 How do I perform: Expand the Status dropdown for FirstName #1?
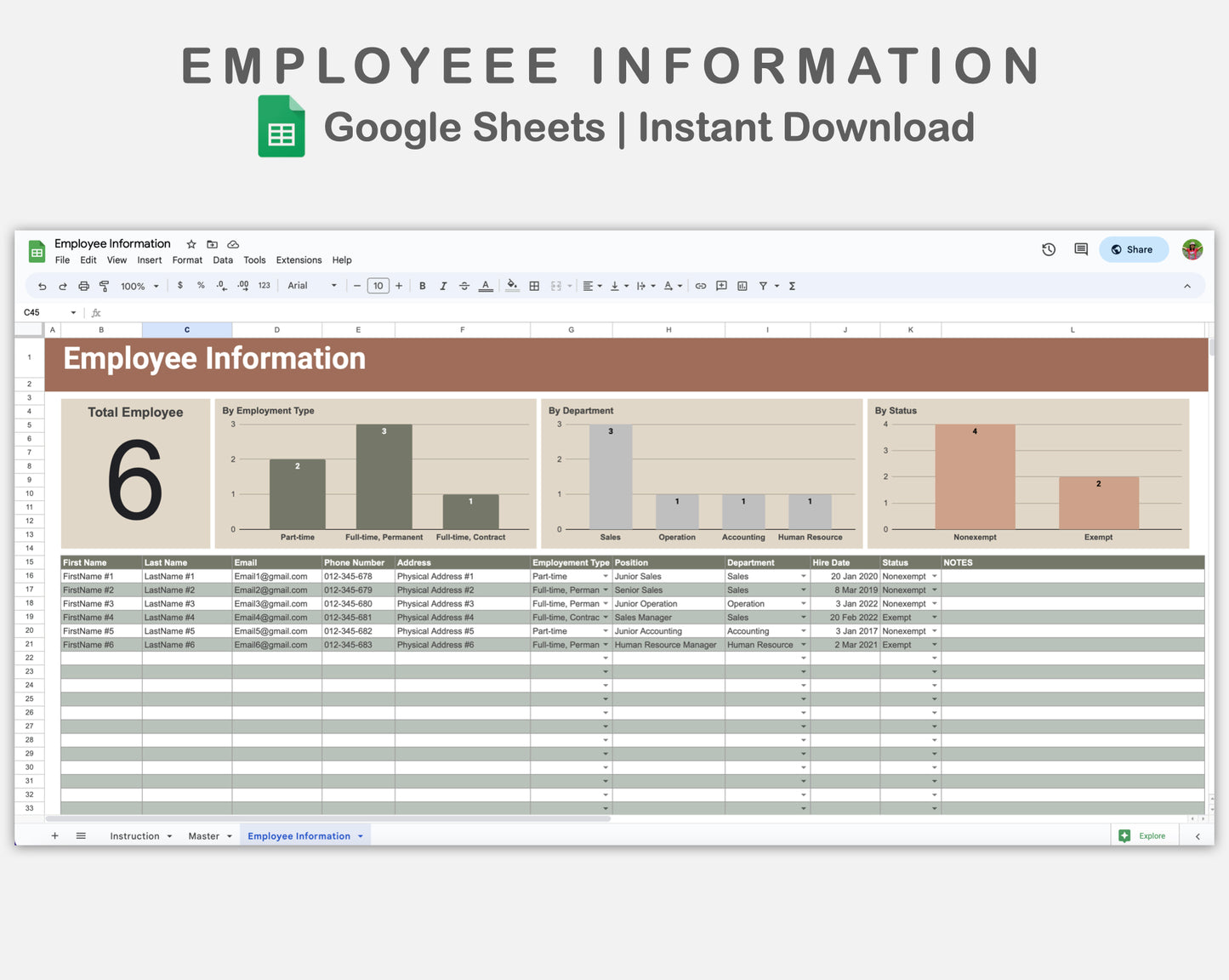(934, 576)
